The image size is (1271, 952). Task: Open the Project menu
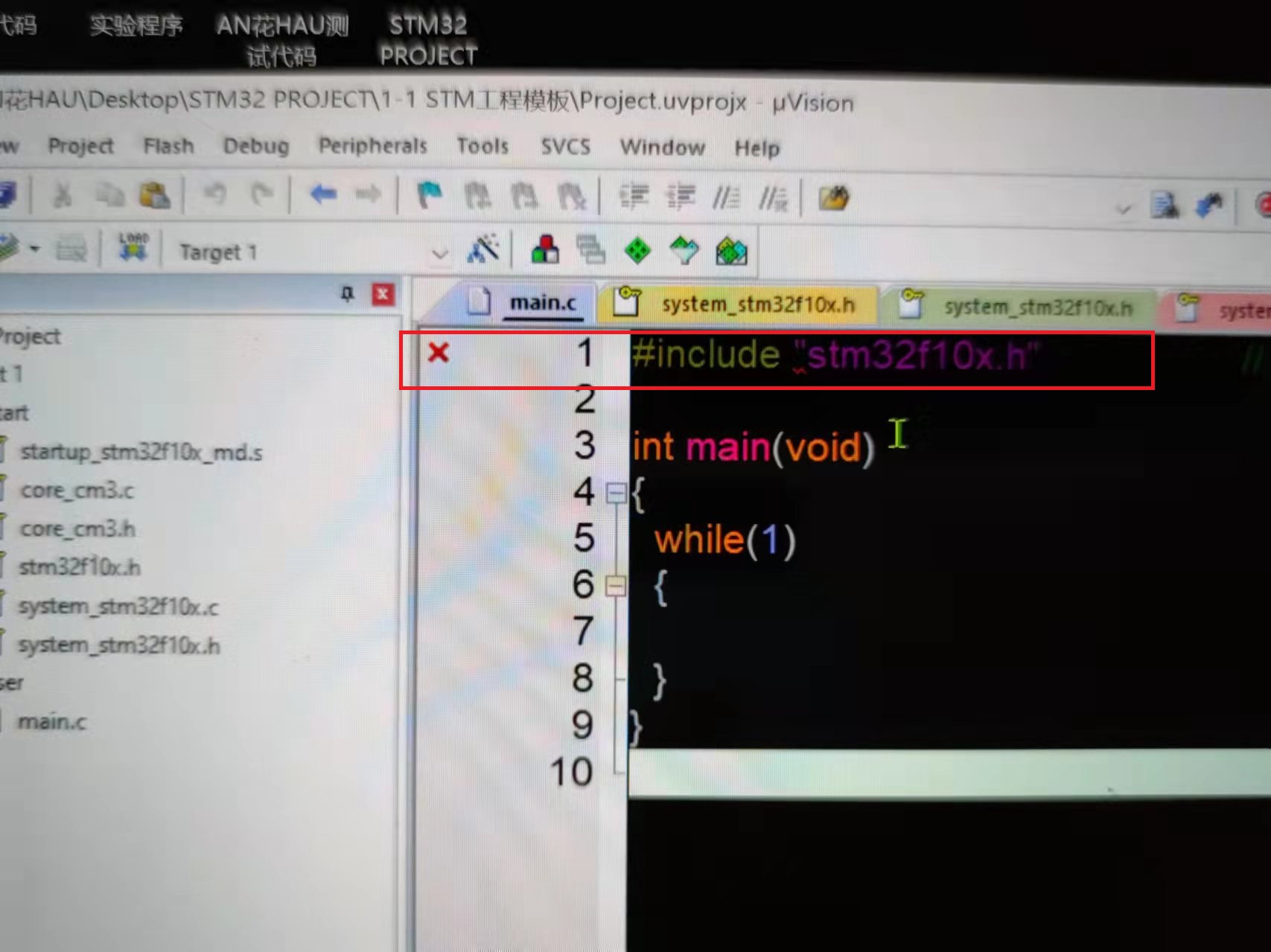[x=81, y=146]
